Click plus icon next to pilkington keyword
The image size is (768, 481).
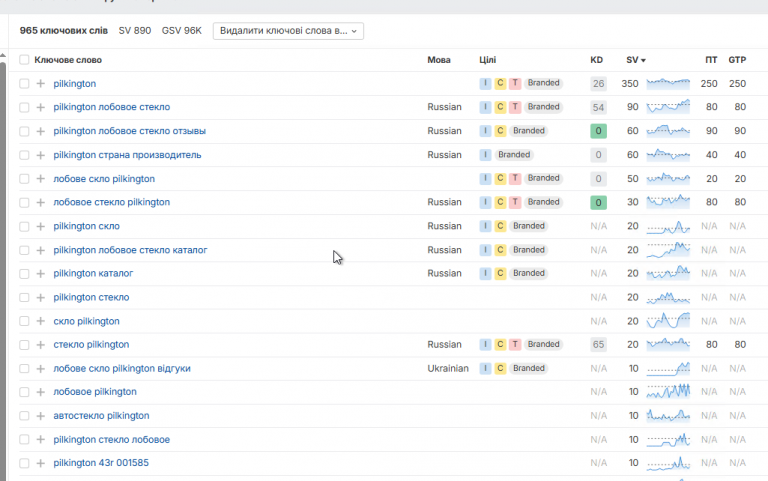coord(41,84)
